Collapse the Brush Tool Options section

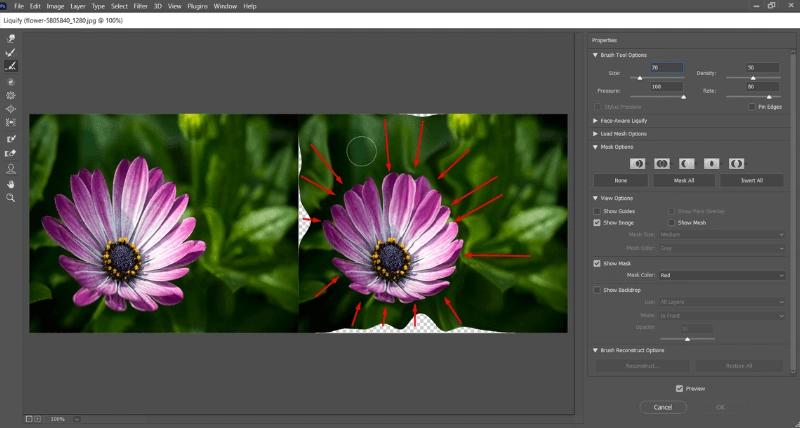pos(595,55)
